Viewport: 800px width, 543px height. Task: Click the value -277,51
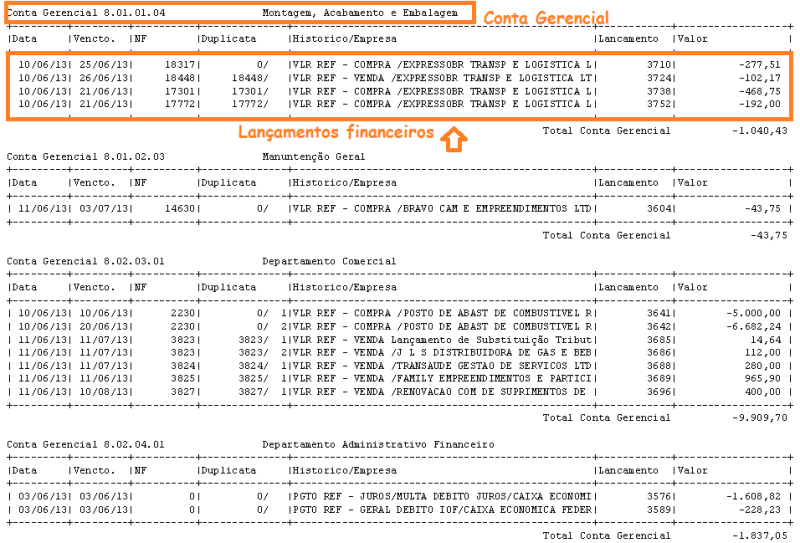[x=760, y=65]
